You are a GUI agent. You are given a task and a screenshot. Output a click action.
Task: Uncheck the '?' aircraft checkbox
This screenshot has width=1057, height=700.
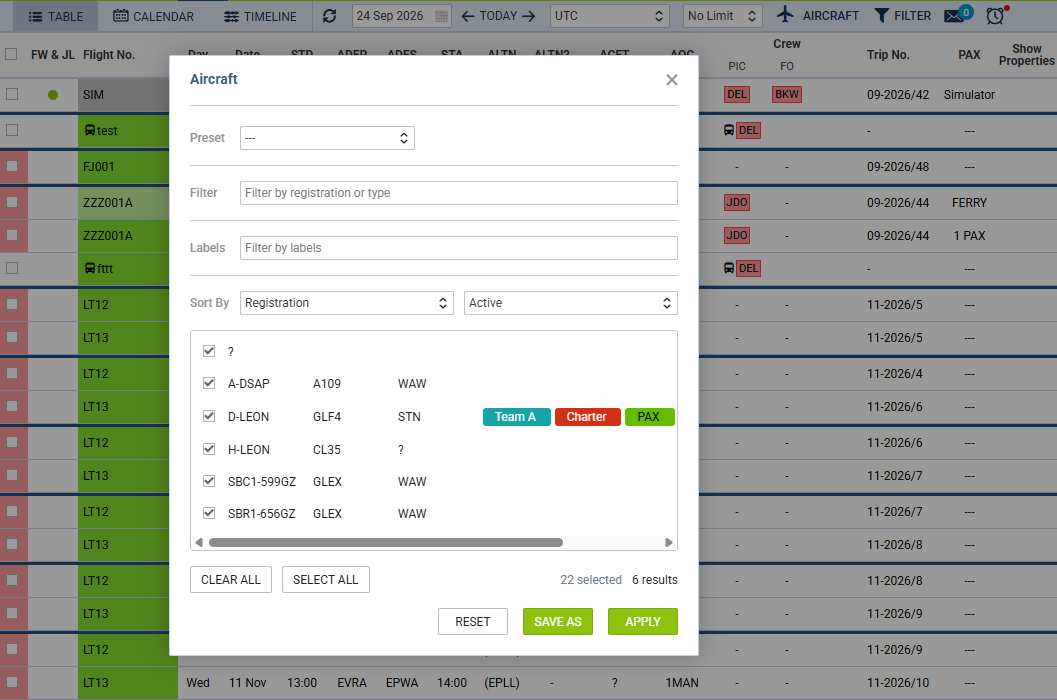(x=209, y=351)
